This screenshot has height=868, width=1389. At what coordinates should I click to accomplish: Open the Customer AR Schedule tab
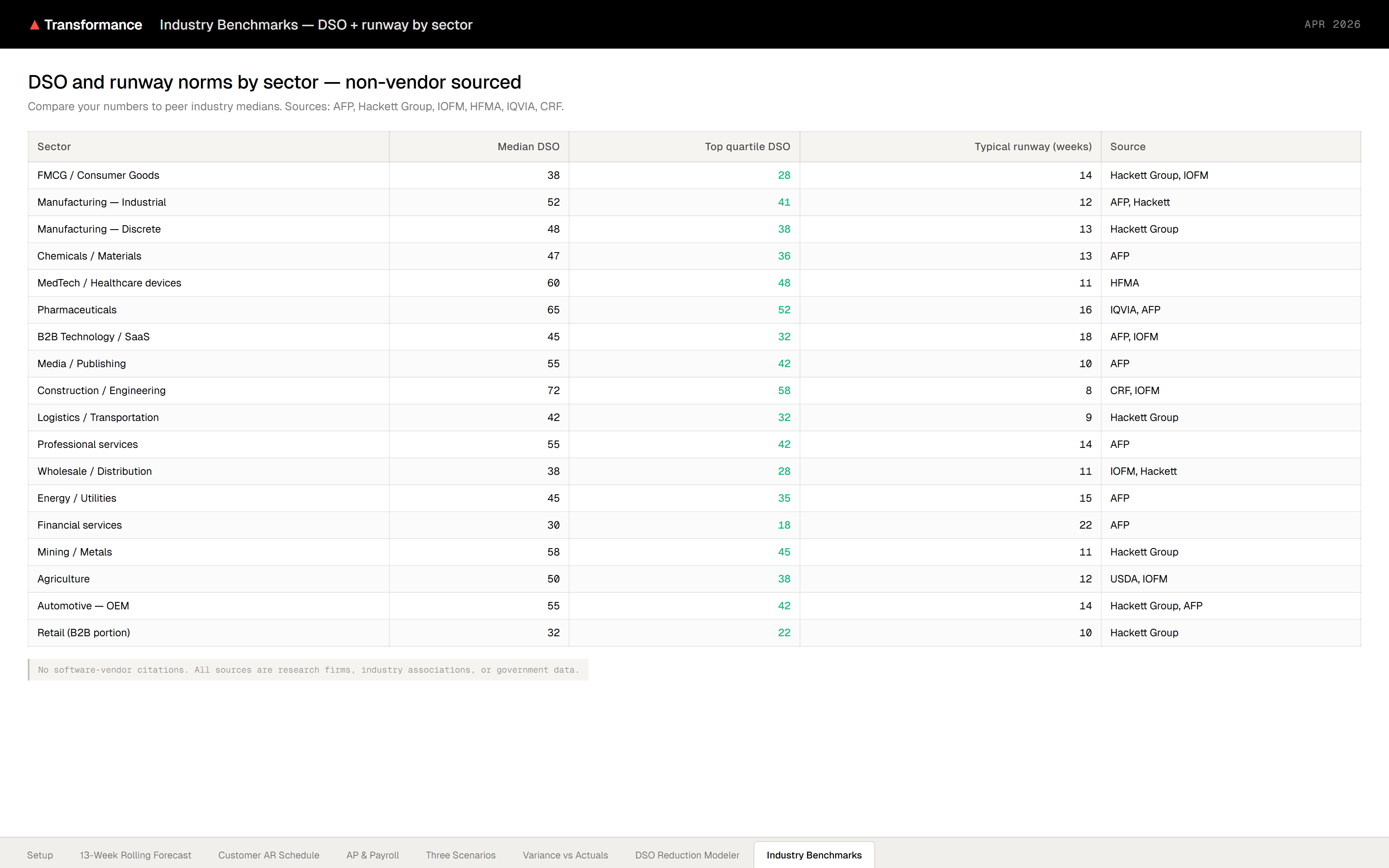[269, 855]
